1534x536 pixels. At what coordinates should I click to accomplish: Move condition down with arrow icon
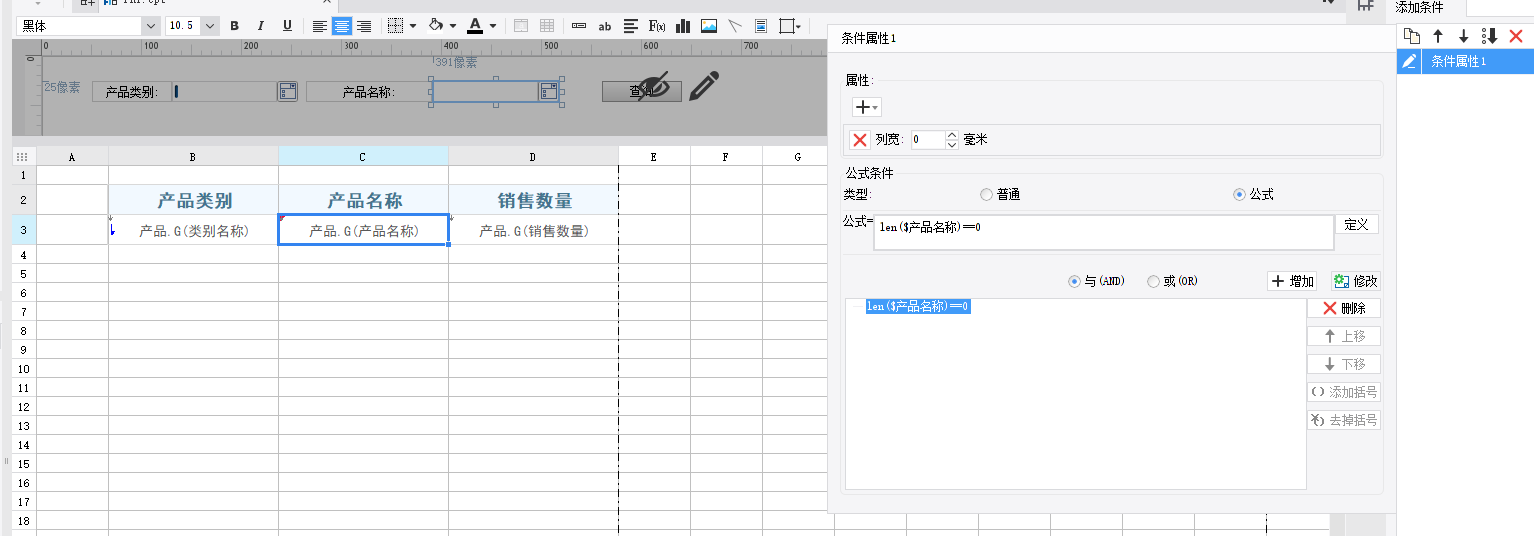coord(1464,36)
